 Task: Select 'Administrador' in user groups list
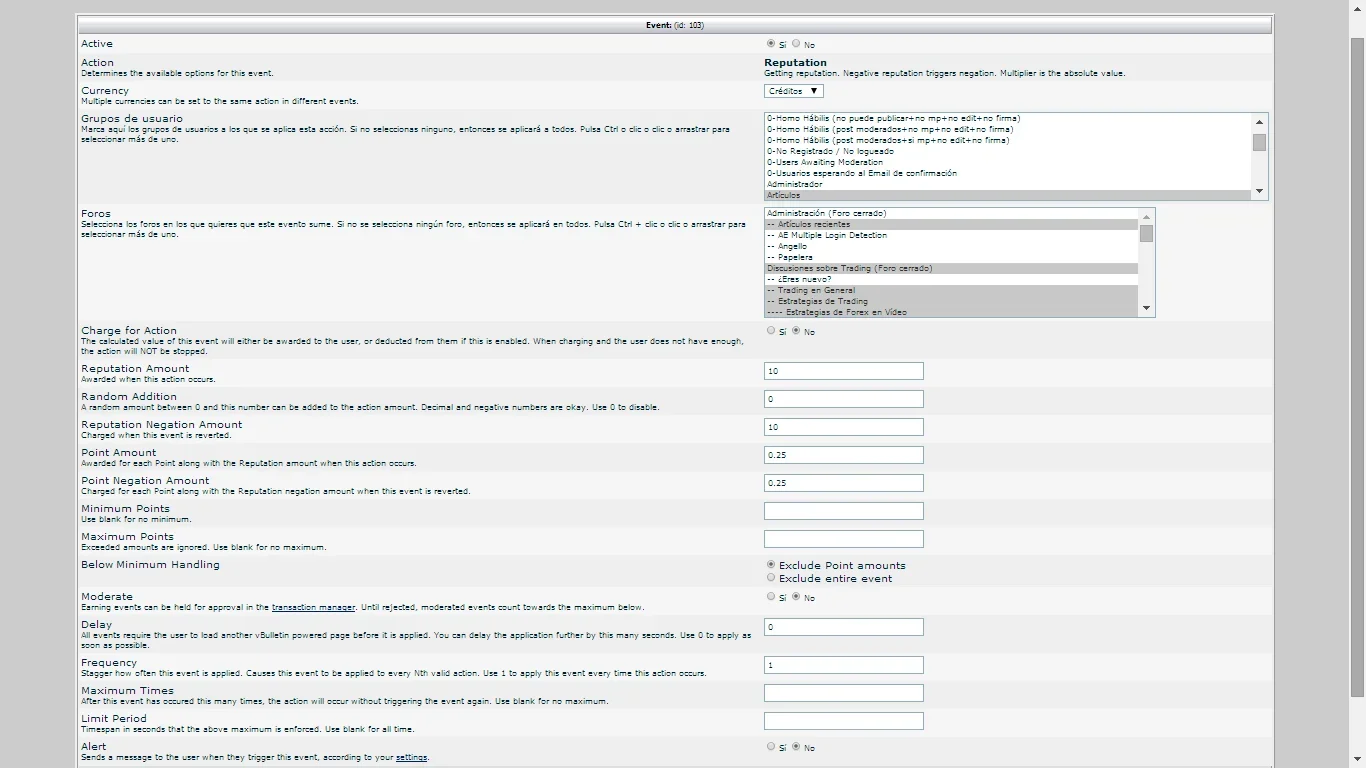pos(1008,185)
